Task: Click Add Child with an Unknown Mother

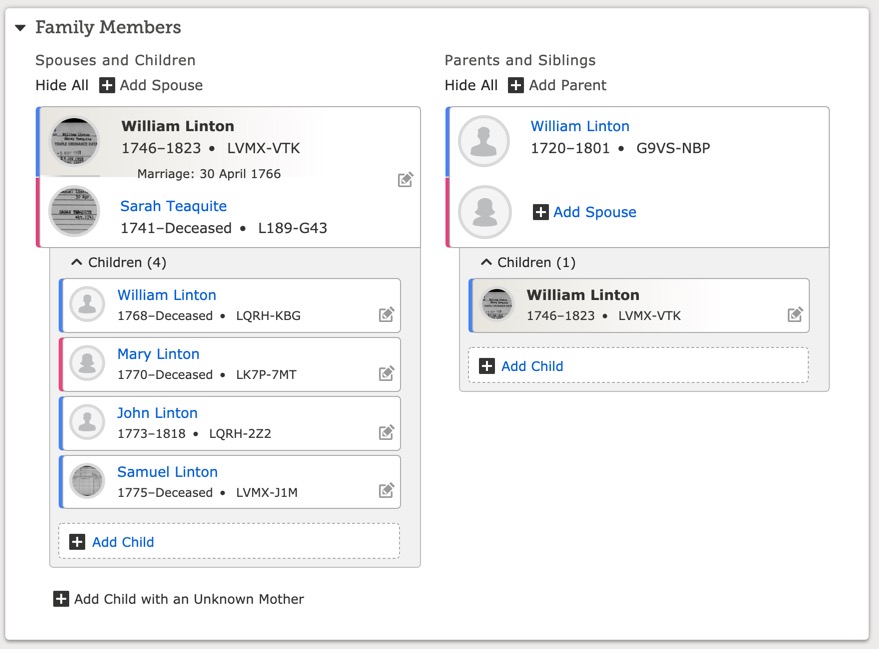Action: [x=178, y=599]
